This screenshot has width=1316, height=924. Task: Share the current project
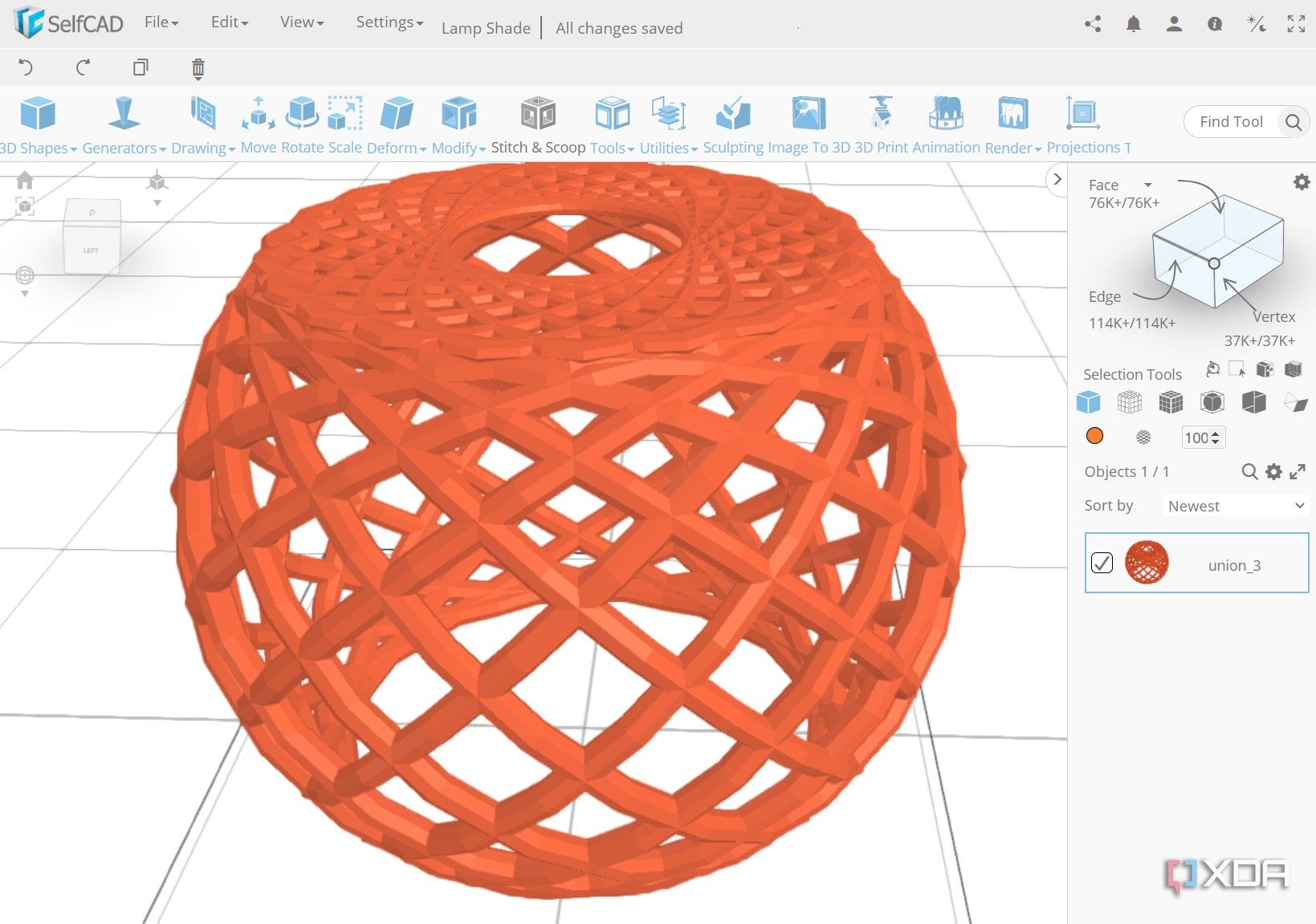pyautogui.click(x=1091, y=24)
